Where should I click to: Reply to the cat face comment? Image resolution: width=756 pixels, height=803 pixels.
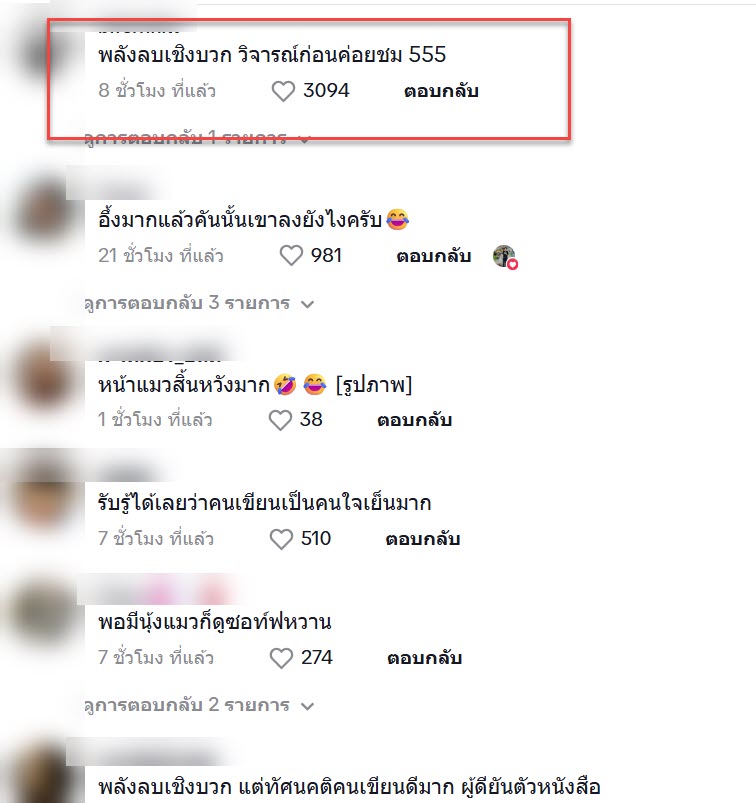[414, 420]
